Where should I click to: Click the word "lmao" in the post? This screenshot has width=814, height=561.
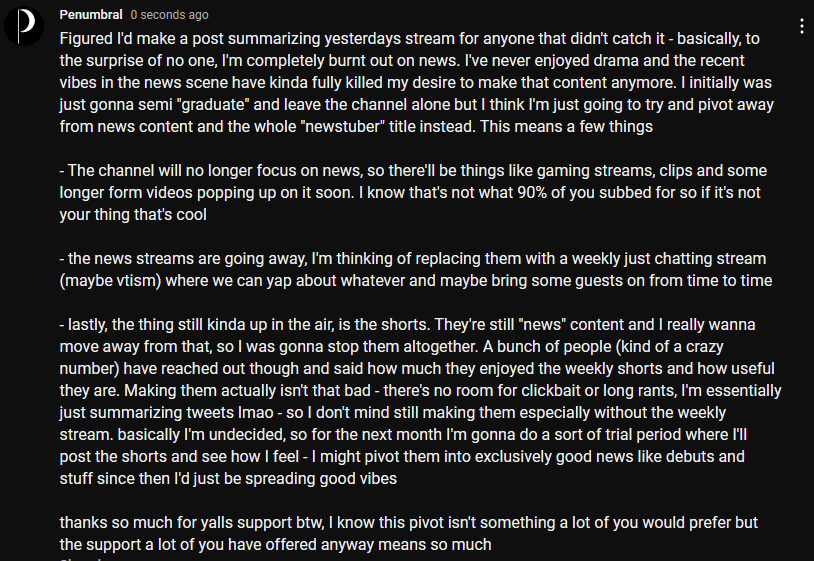pyautogui.click(x=255, y=413)
